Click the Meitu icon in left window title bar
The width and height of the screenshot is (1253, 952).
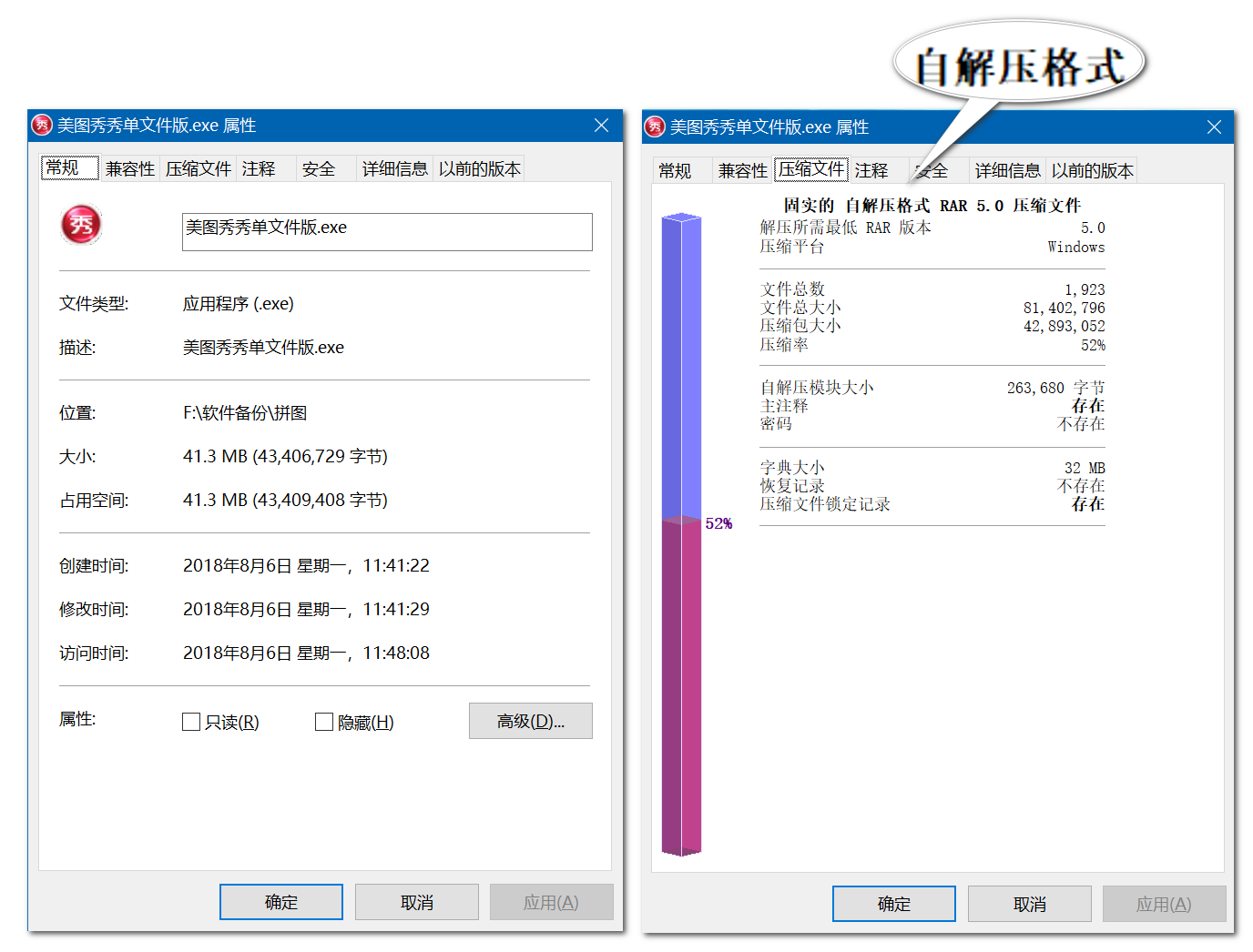(x=42, y=125)
